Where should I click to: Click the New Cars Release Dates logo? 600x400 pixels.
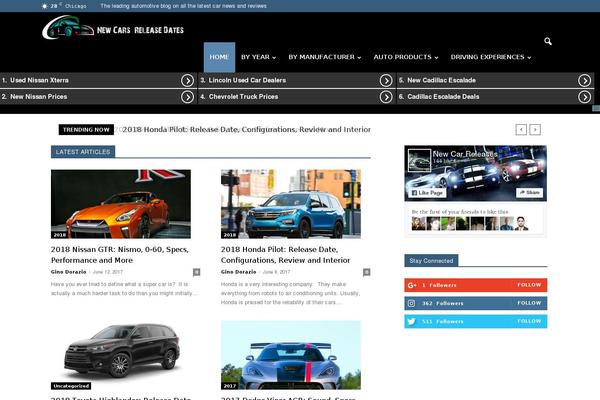point(113,27)
